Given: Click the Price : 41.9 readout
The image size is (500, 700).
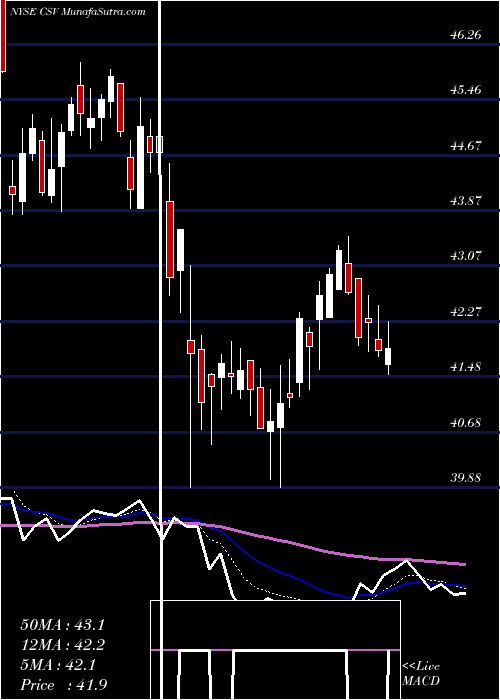Looking at the screenshot, I should (x=62, y=685).
